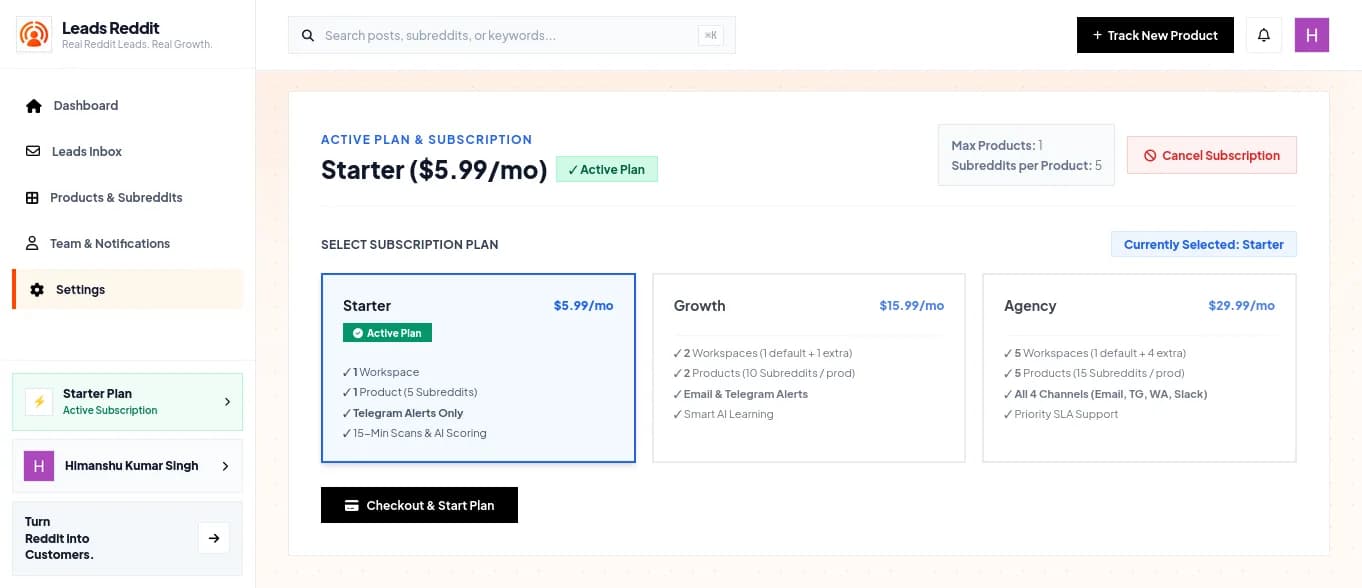Screen dimensions: 1362x588
Task: Go to Products & Subreddits
Action: pyautogui.click(x=127, y=198)
